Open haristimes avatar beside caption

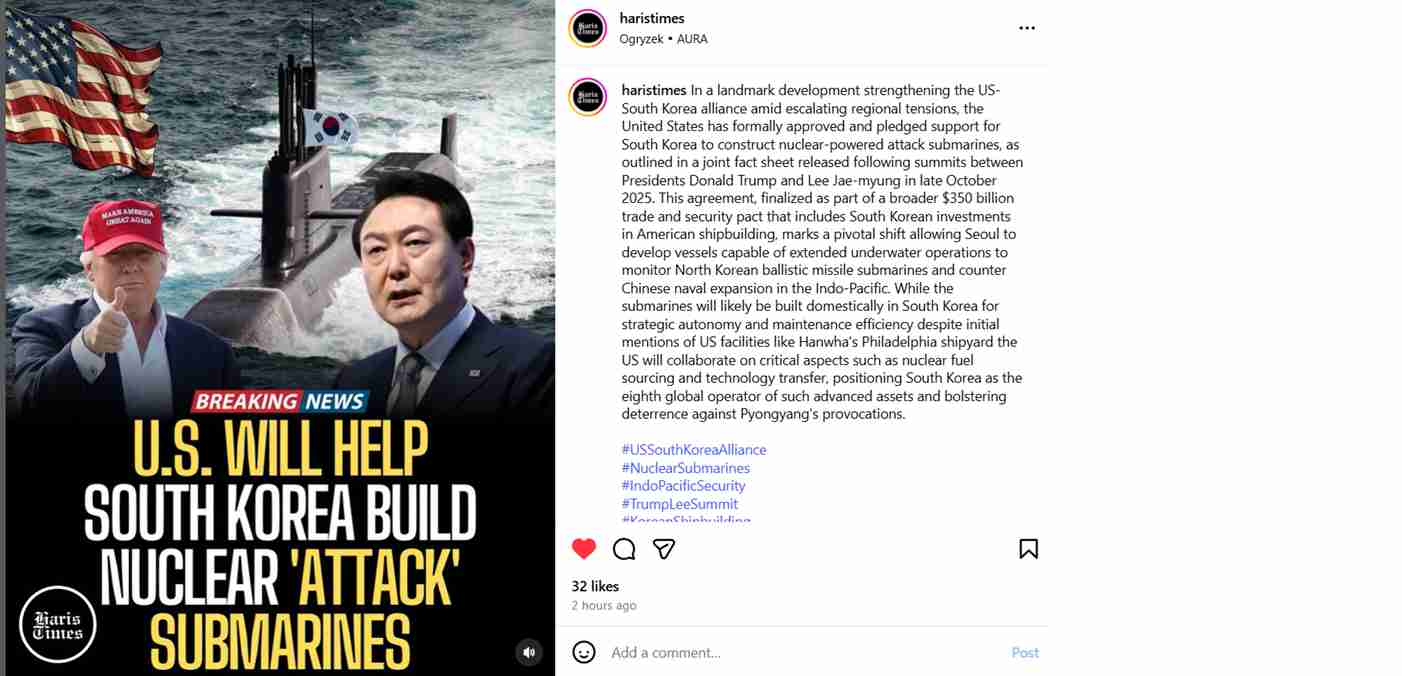pos(588,97)
